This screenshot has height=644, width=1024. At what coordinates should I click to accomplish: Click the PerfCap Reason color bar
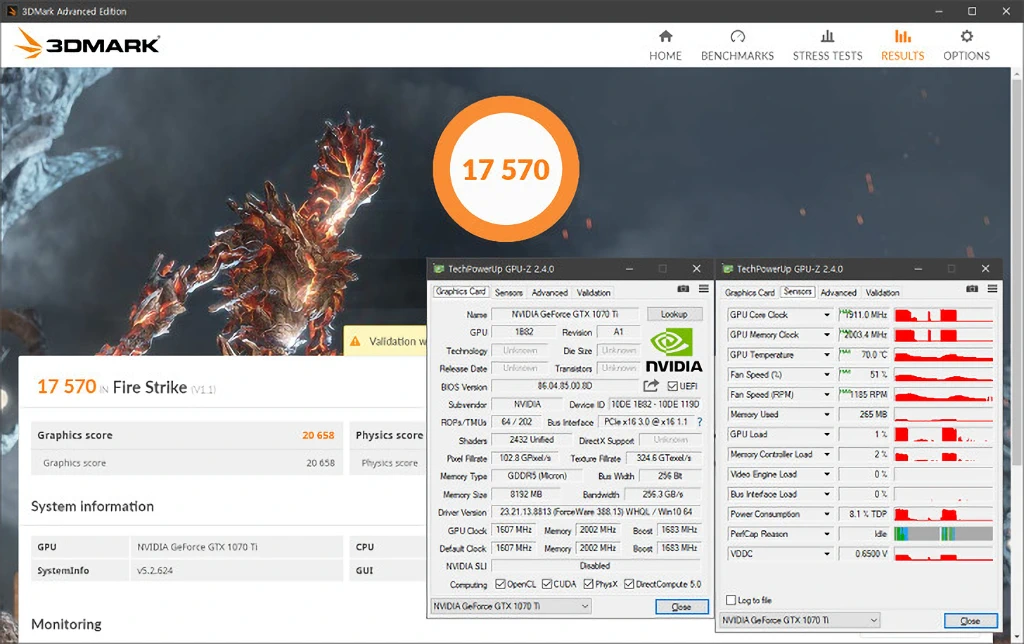[944, 534]
